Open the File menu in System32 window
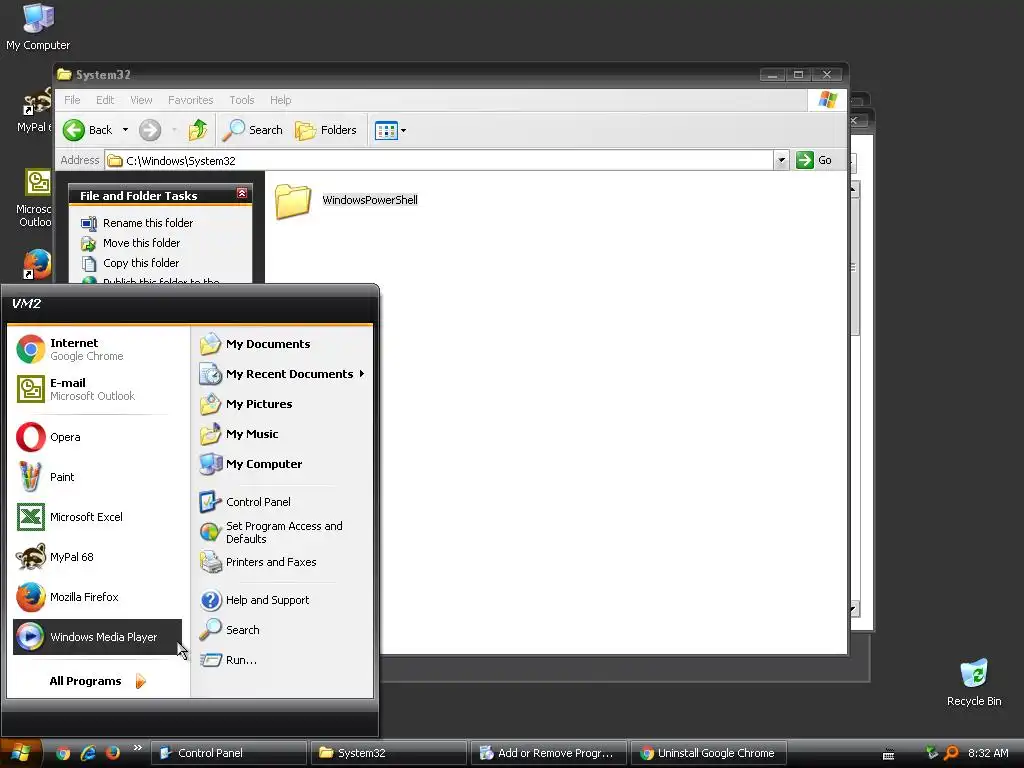The image size is (1024, 768). 72,100
